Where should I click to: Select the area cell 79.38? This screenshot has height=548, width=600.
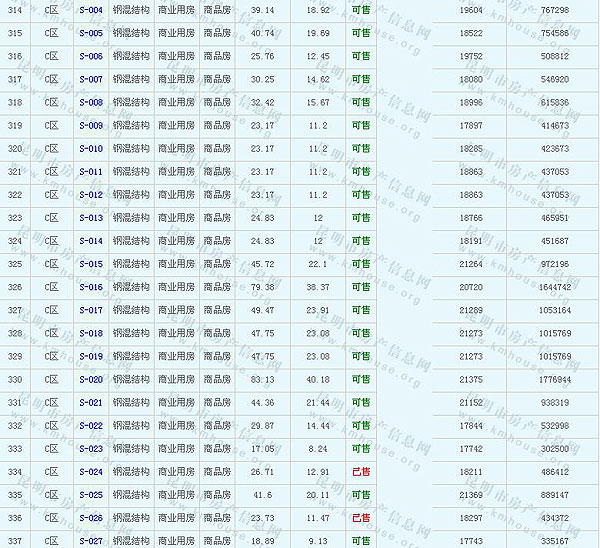tap(263, 287)
